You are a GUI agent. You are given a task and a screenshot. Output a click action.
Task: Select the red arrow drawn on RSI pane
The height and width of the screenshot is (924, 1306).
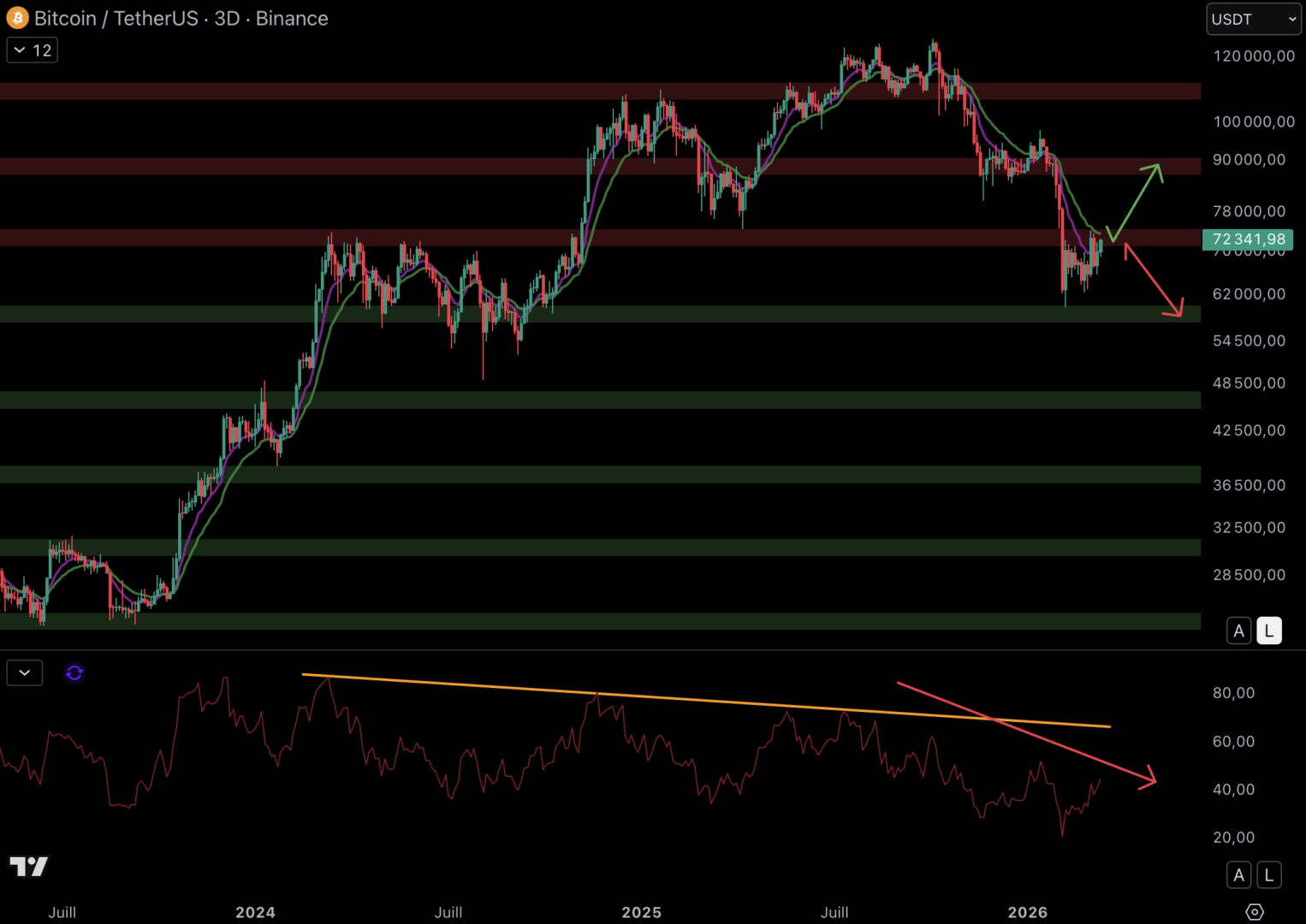coord(1027,732)
